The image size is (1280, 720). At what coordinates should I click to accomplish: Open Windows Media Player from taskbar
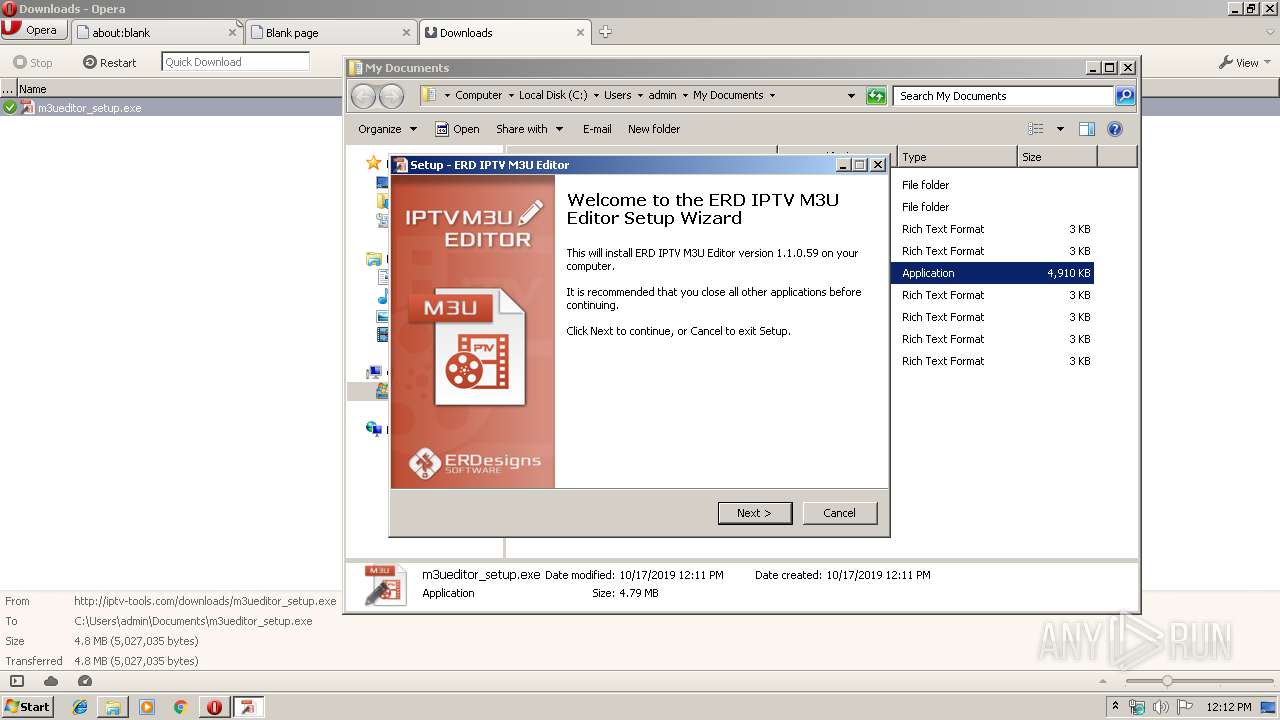[x=147, y=707]
